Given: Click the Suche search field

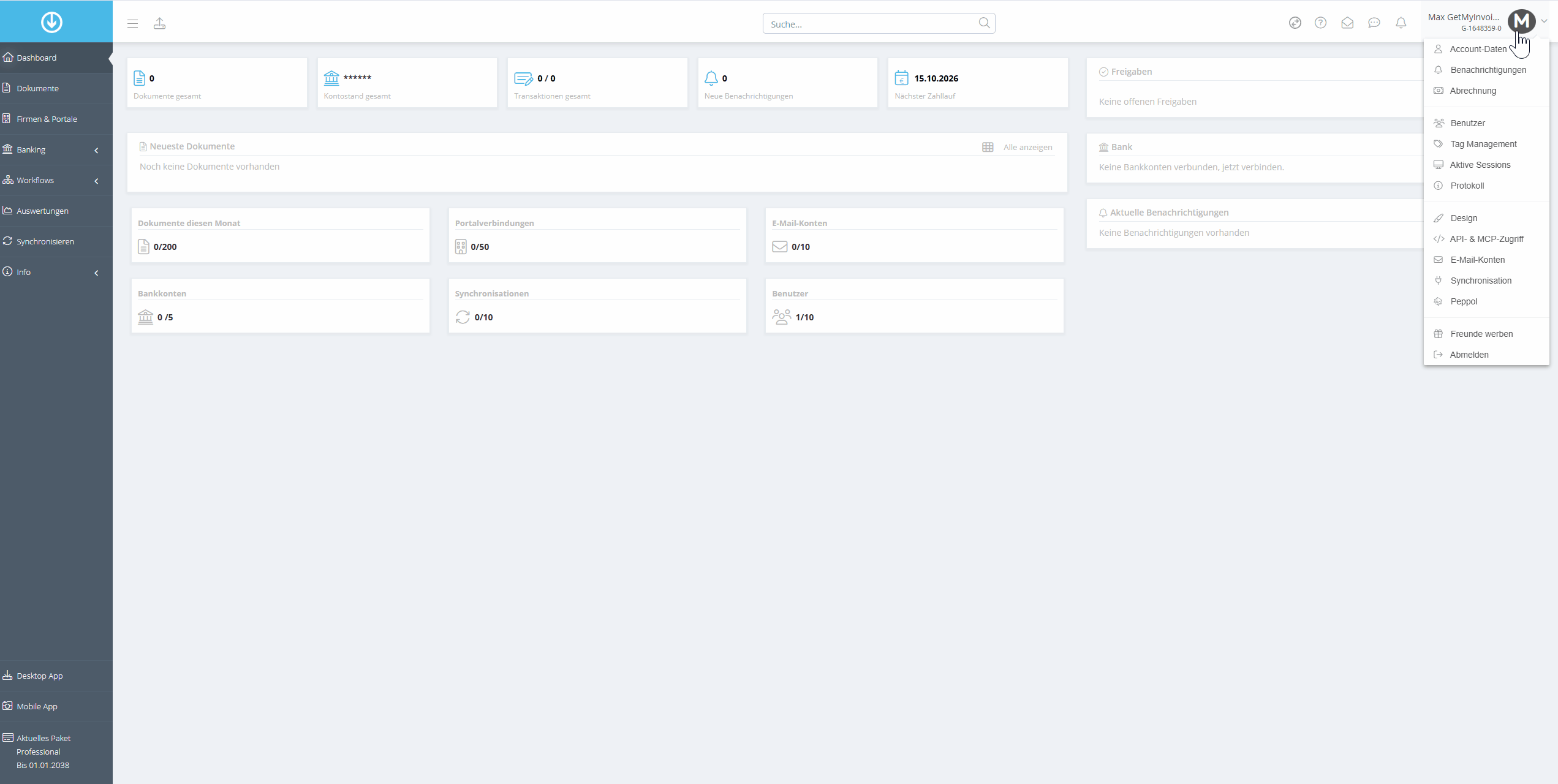Looking at the screenshot, I should [879, 23].
